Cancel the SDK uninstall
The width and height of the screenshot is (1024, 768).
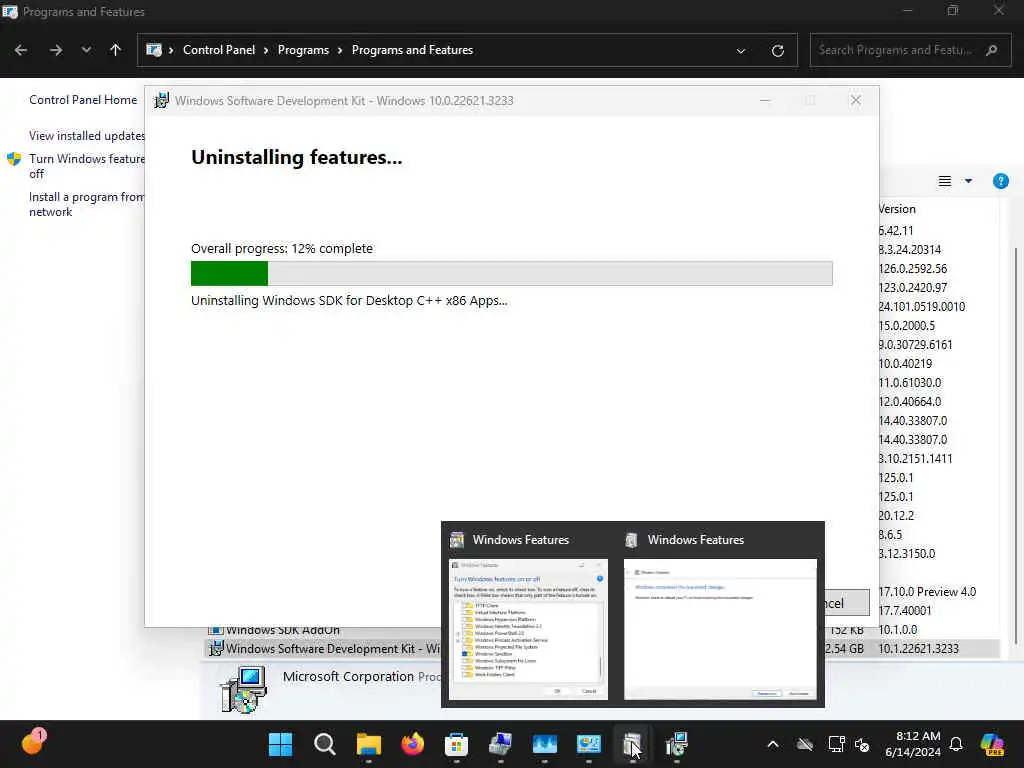coord(846,603)
